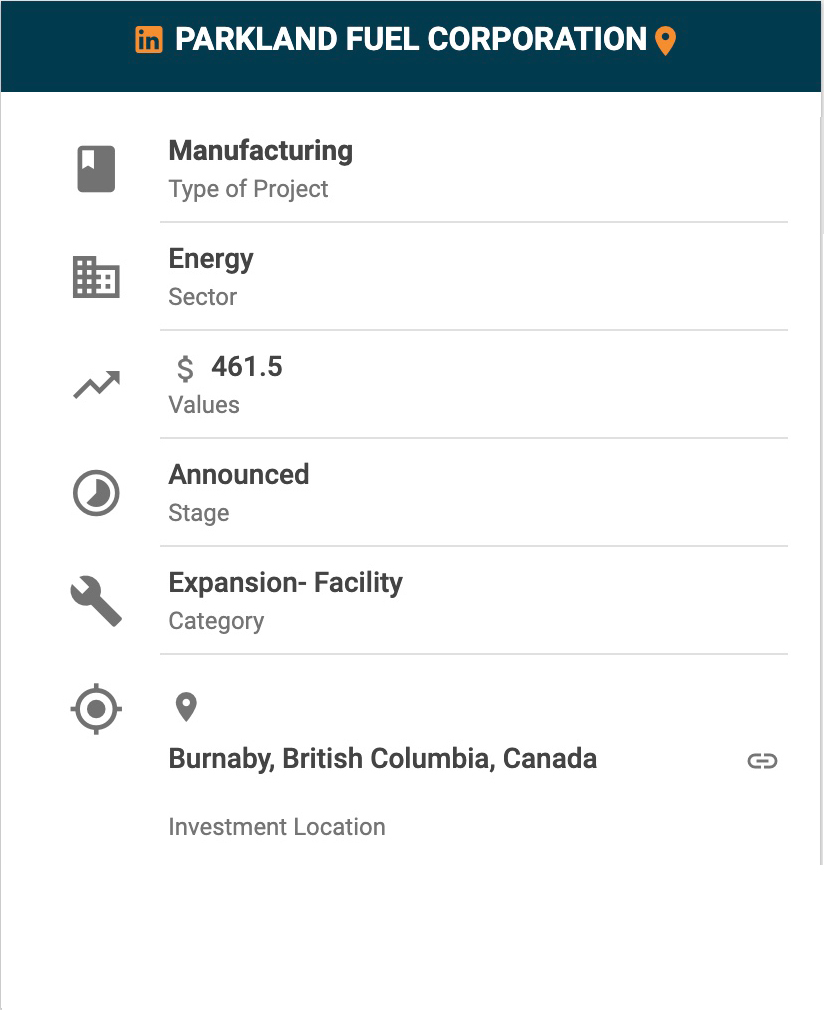
Task: Click the 461.5 value amount
Action: [247, 367]
